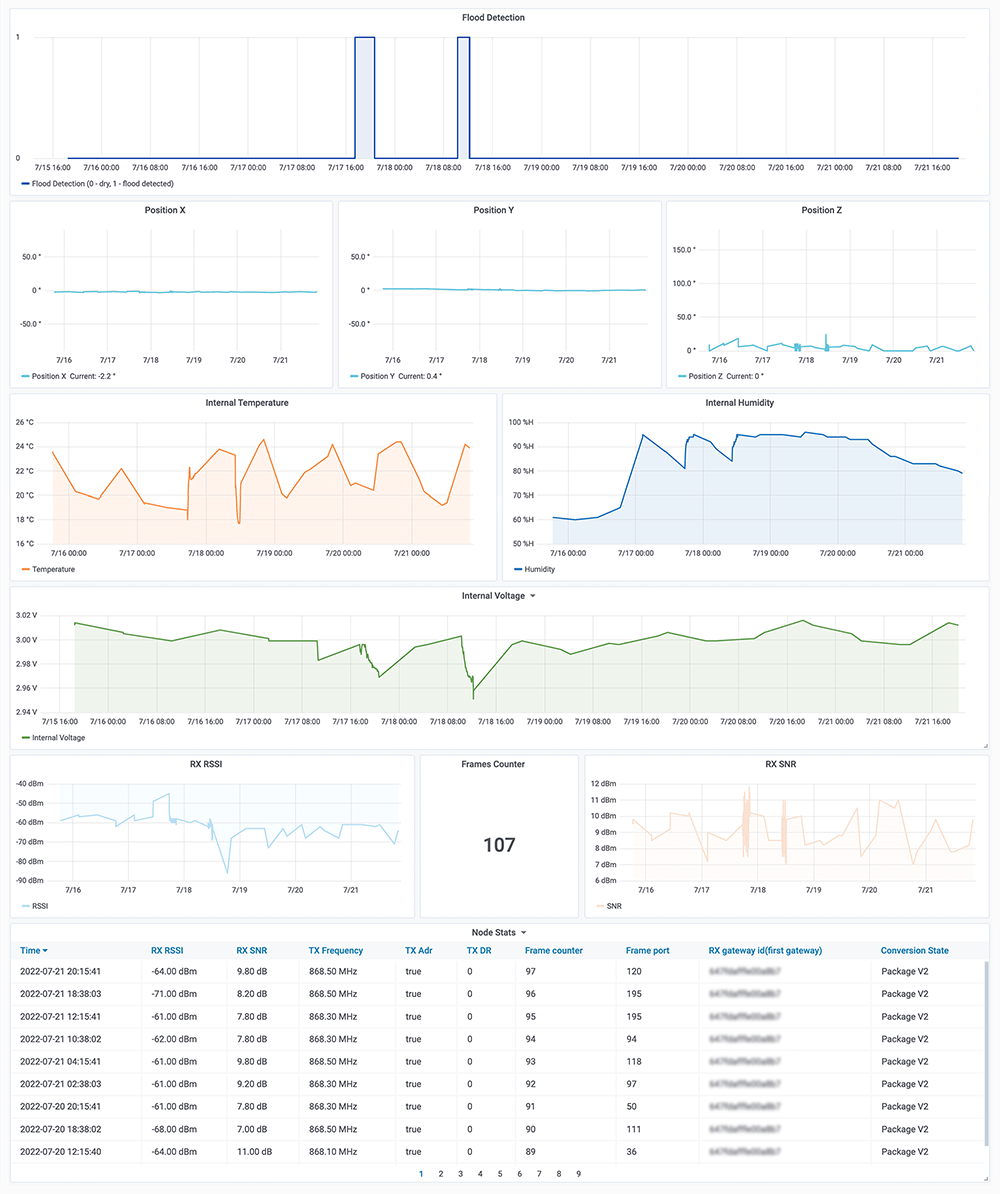Toggle the RSSI legend series

(x=40, y=906)
